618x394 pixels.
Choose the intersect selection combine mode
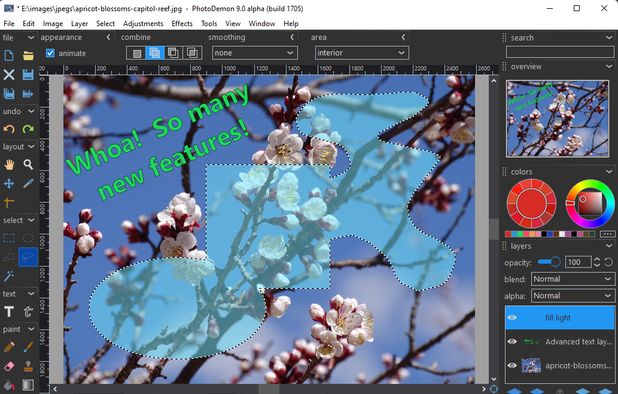coord(192,53)
